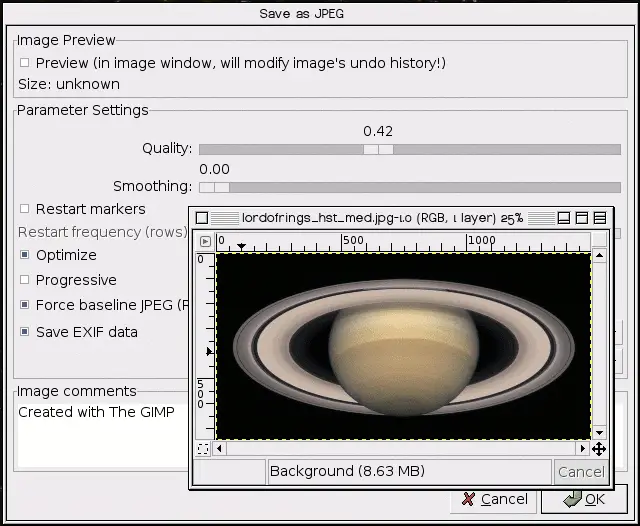Enable Preview in image window checkbox
Screen dimensions: 640x526
tap(25, 63)
